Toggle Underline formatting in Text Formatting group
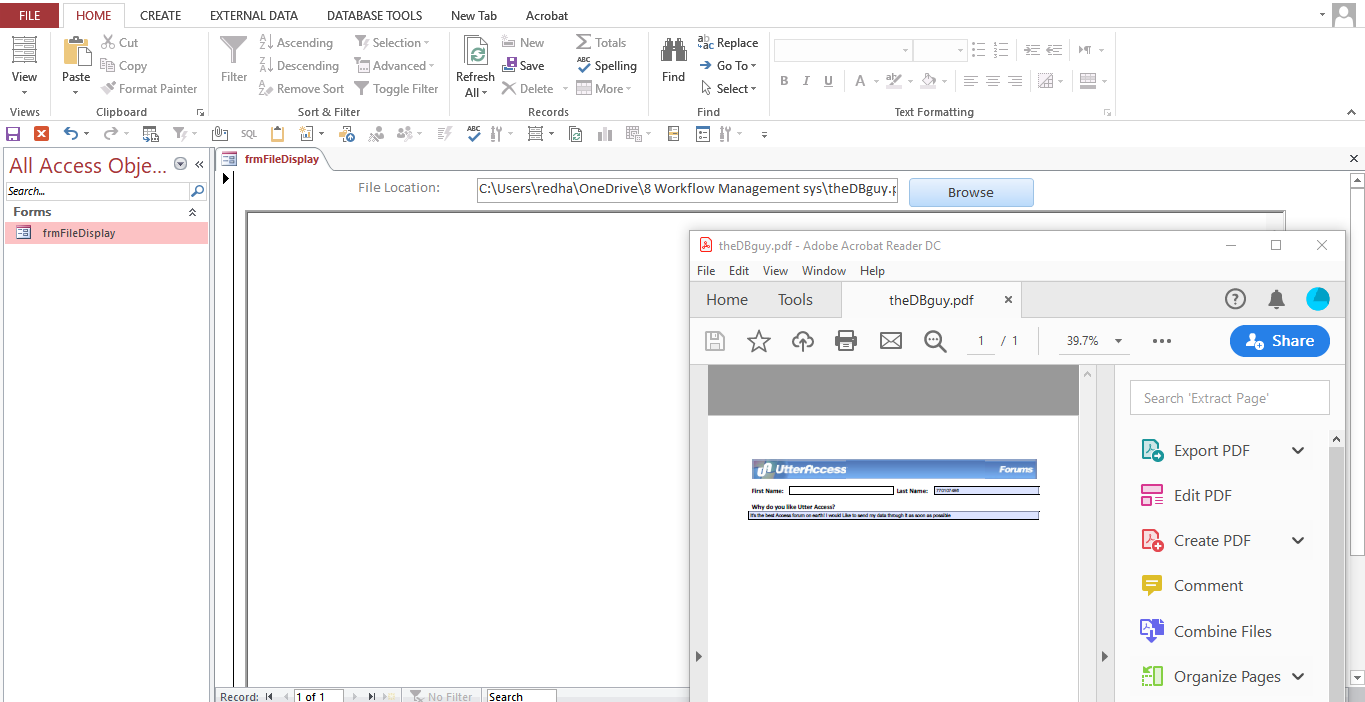This screenshot has height=702, width=1365. pyautogui.click(x=828, y=81)
